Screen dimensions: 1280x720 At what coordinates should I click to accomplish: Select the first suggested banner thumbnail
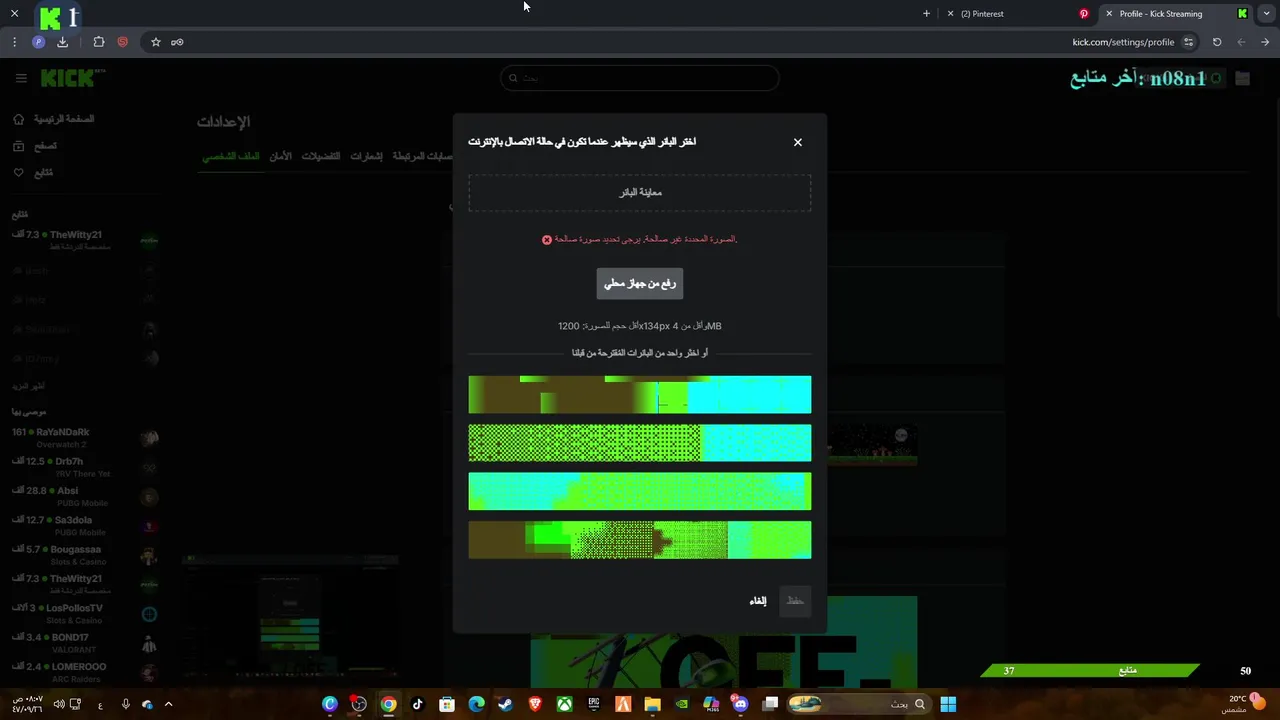pyautogui.click(x=640, y=395)
